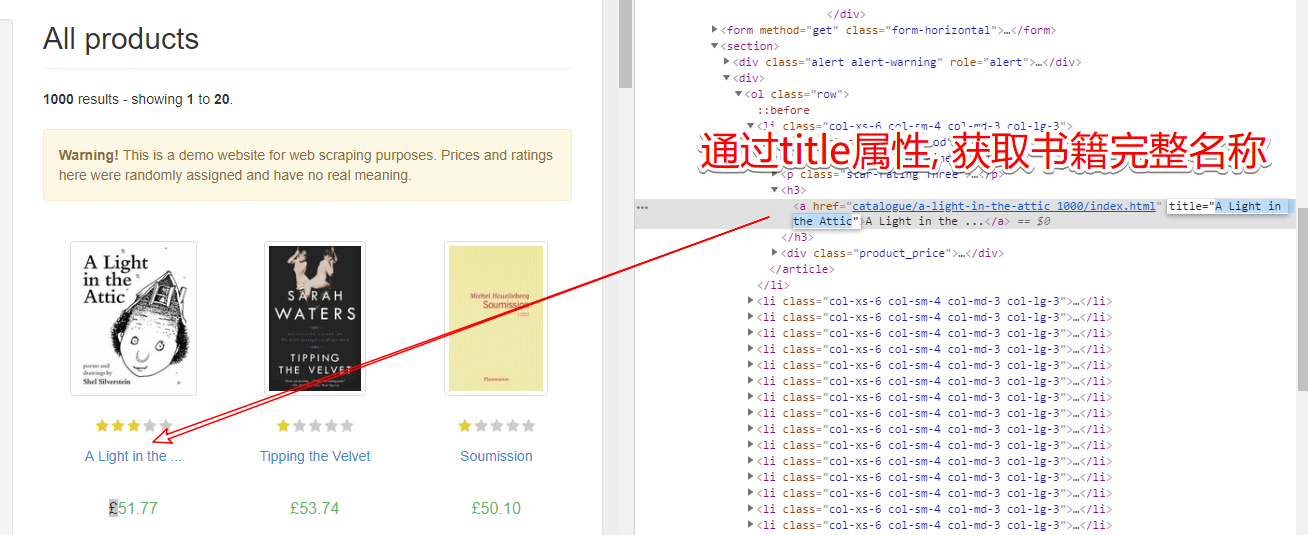
Task: Select the £50.10 price text
Action: coord(496,508)
